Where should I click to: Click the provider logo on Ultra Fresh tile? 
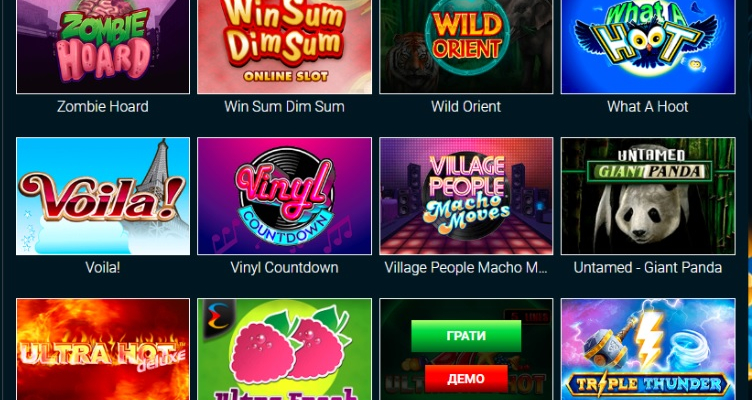click(x=218, y=319)
